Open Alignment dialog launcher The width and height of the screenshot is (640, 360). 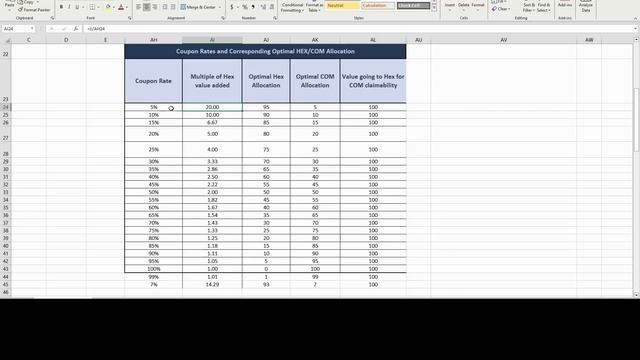point(223,18)
